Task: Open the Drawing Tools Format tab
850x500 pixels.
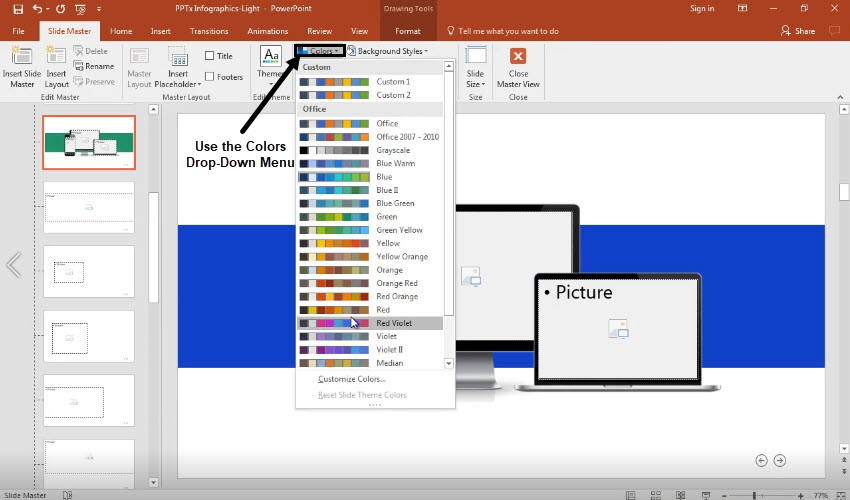Action: tap(408, 31)
